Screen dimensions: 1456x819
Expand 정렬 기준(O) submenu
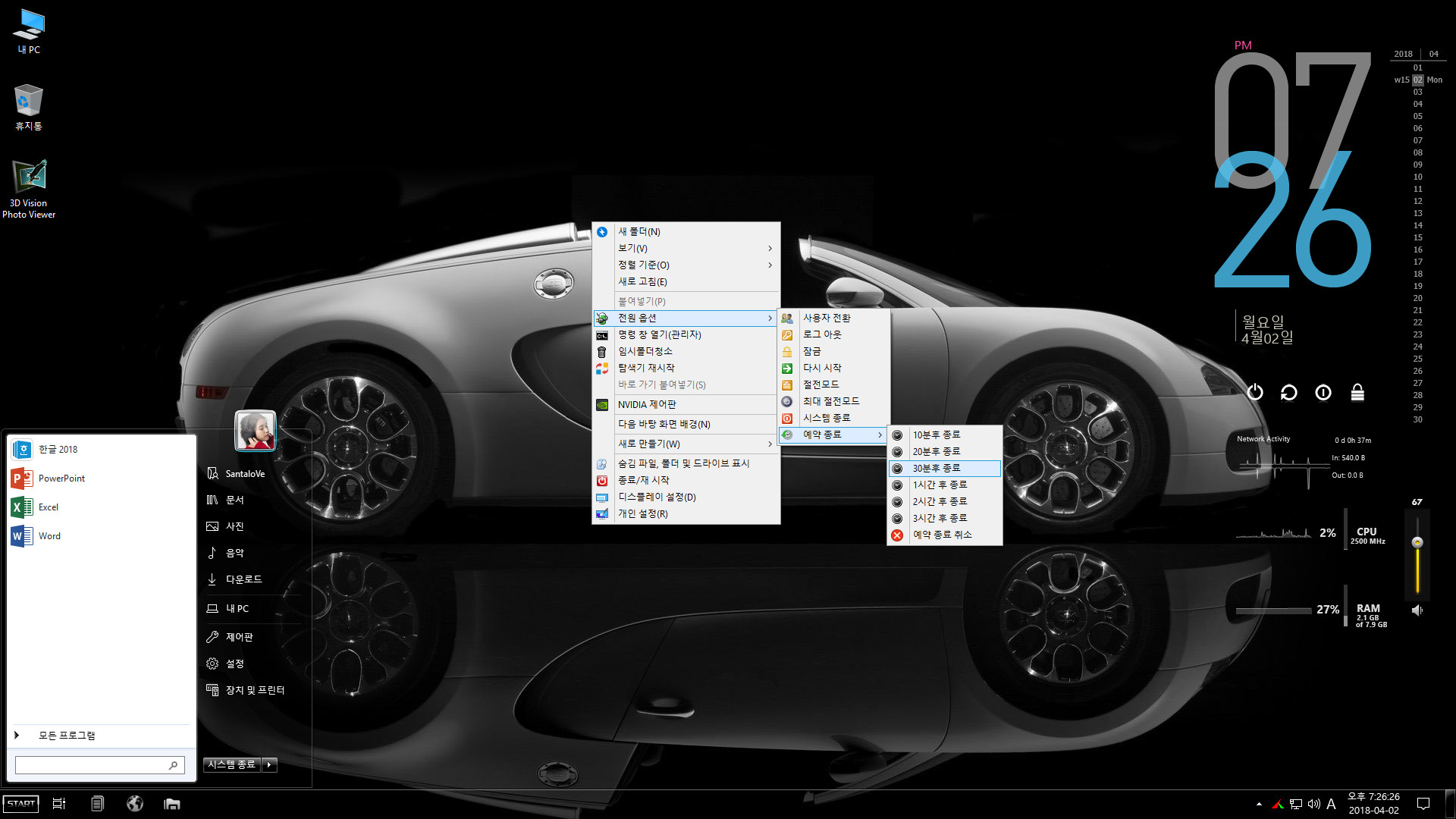[x=686, y=265]
